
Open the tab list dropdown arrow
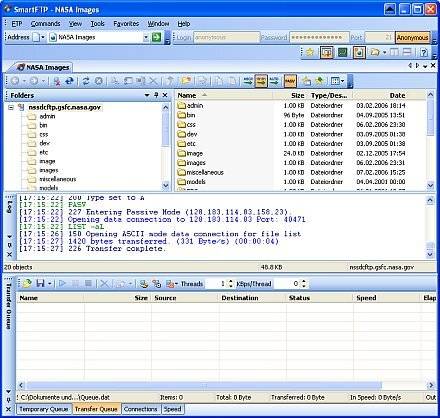[x=425, y=66]
